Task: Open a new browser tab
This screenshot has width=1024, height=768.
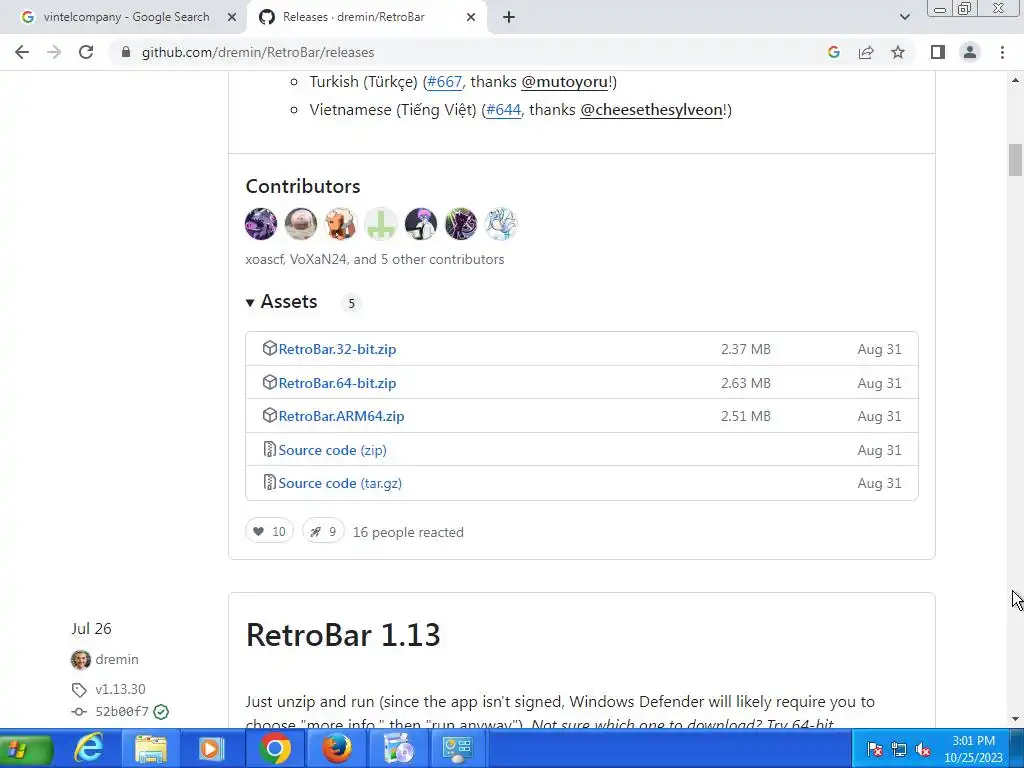Action: (509, 17)
